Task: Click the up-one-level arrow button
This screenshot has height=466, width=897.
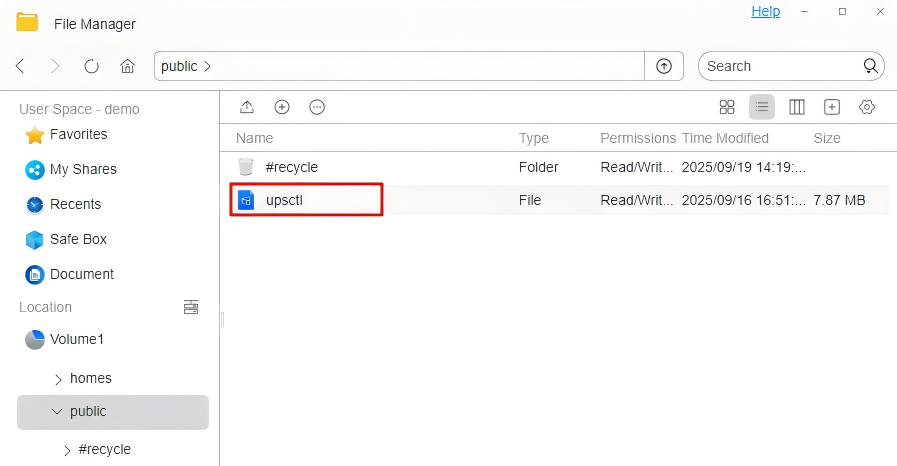Action: point(664,66)
